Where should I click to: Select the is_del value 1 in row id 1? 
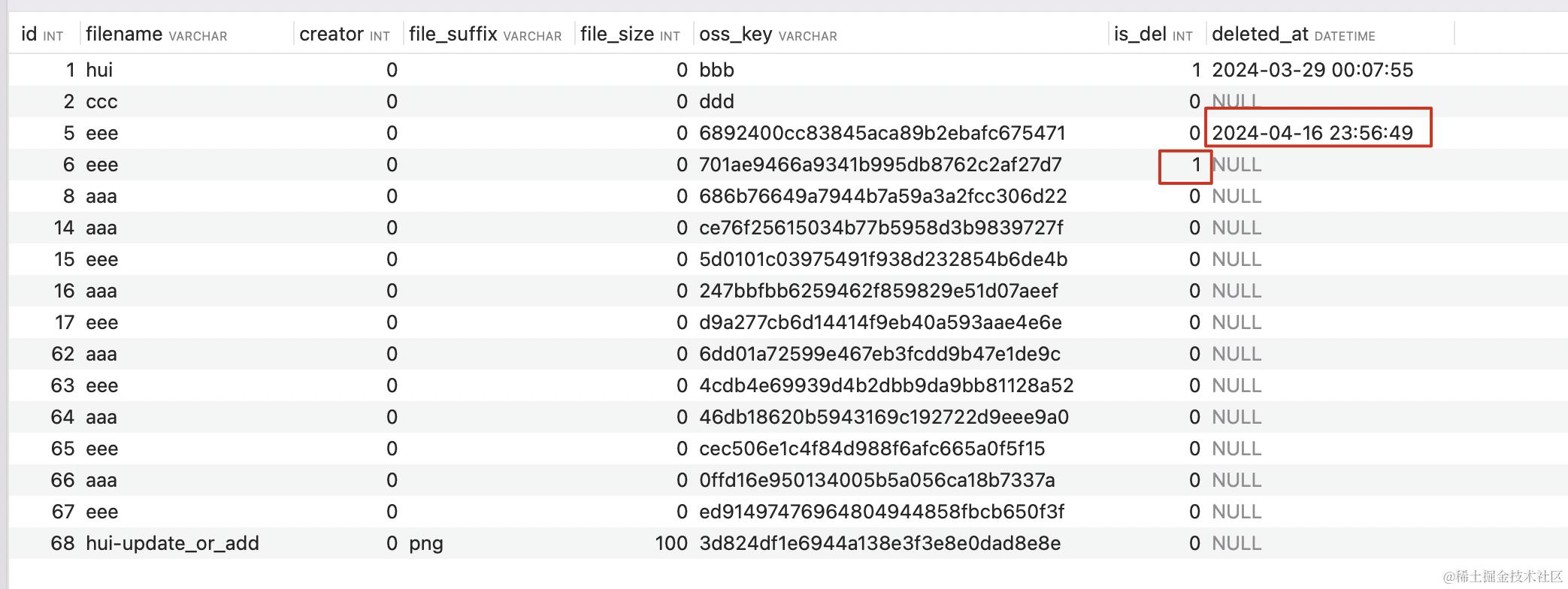1196,70
